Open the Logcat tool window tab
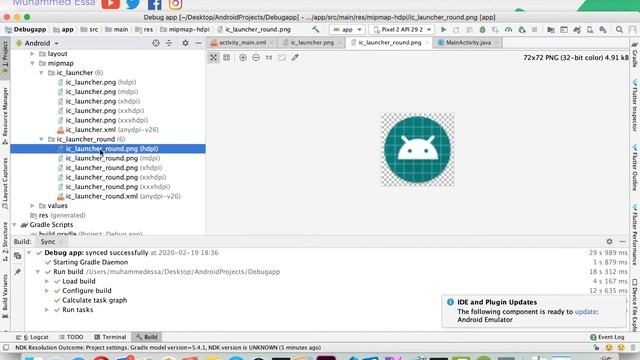The height and width of the screenshot is (360, 640). 32,337
